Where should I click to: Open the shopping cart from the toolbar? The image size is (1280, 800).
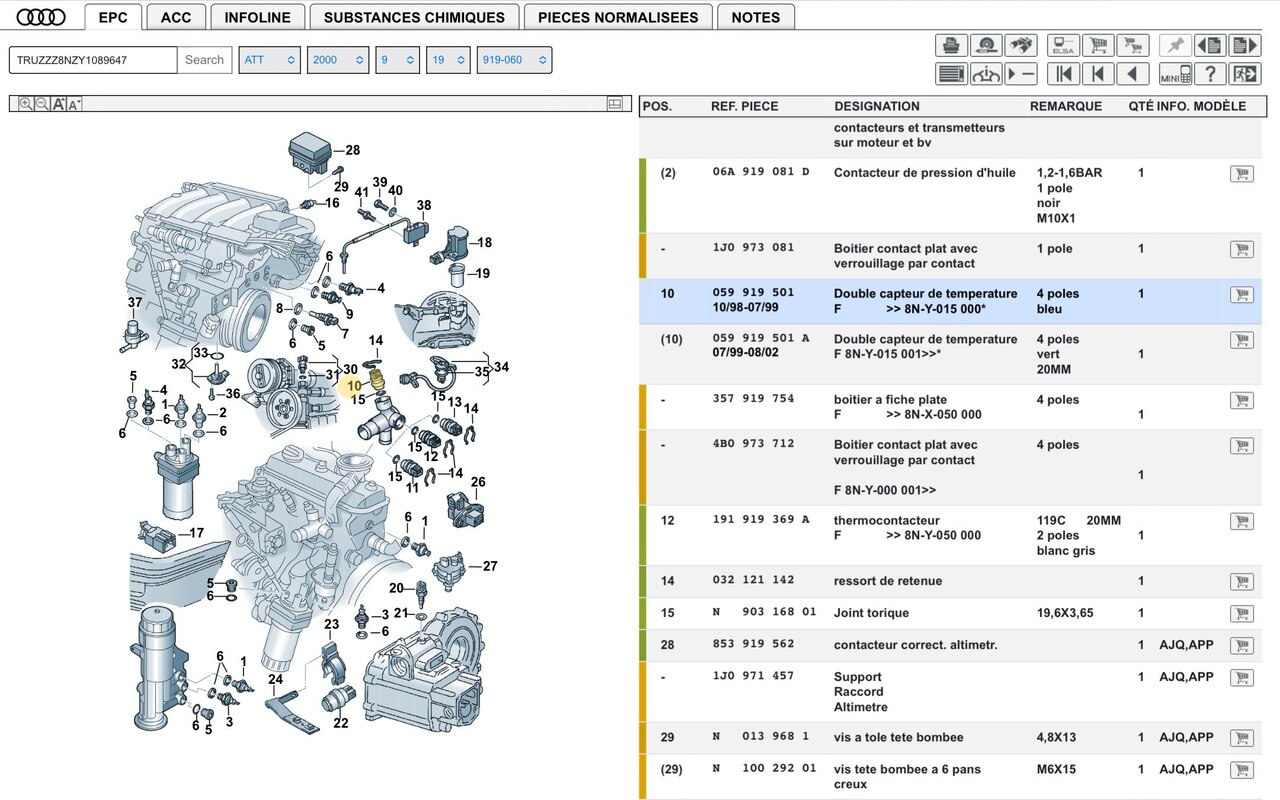1098,45
